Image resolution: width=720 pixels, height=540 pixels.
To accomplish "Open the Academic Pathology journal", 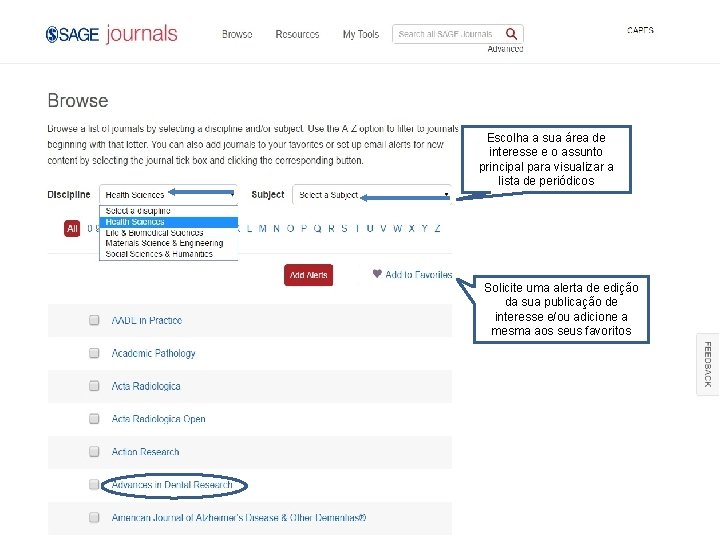I will [x=153, y=353].
